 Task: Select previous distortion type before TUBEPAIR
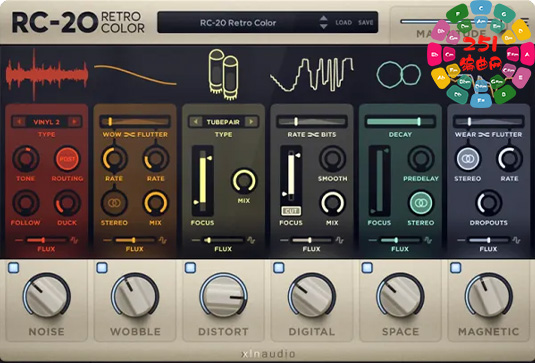coord(196,121)
